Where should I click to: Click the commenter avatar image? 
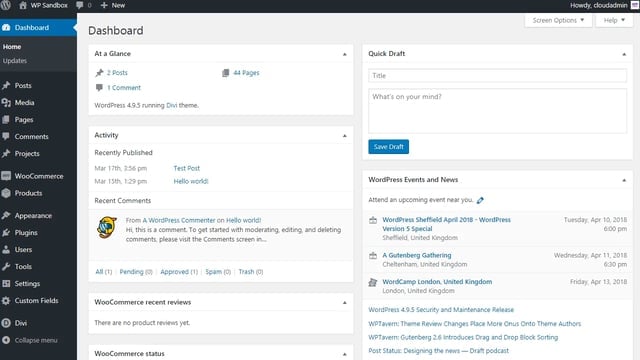pos(107,228)
